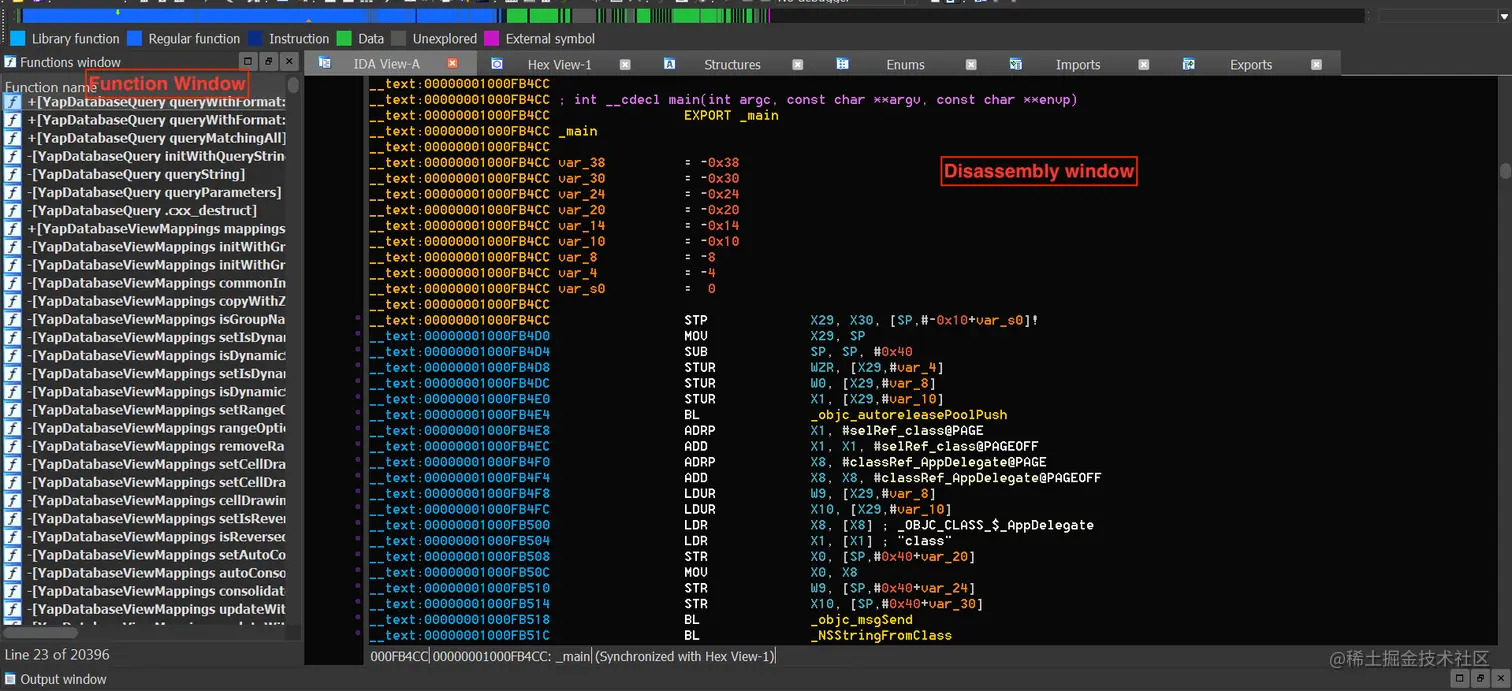Close the Imports tab
Screen dimensions: 1512x691
click(x=1144, y=64)
